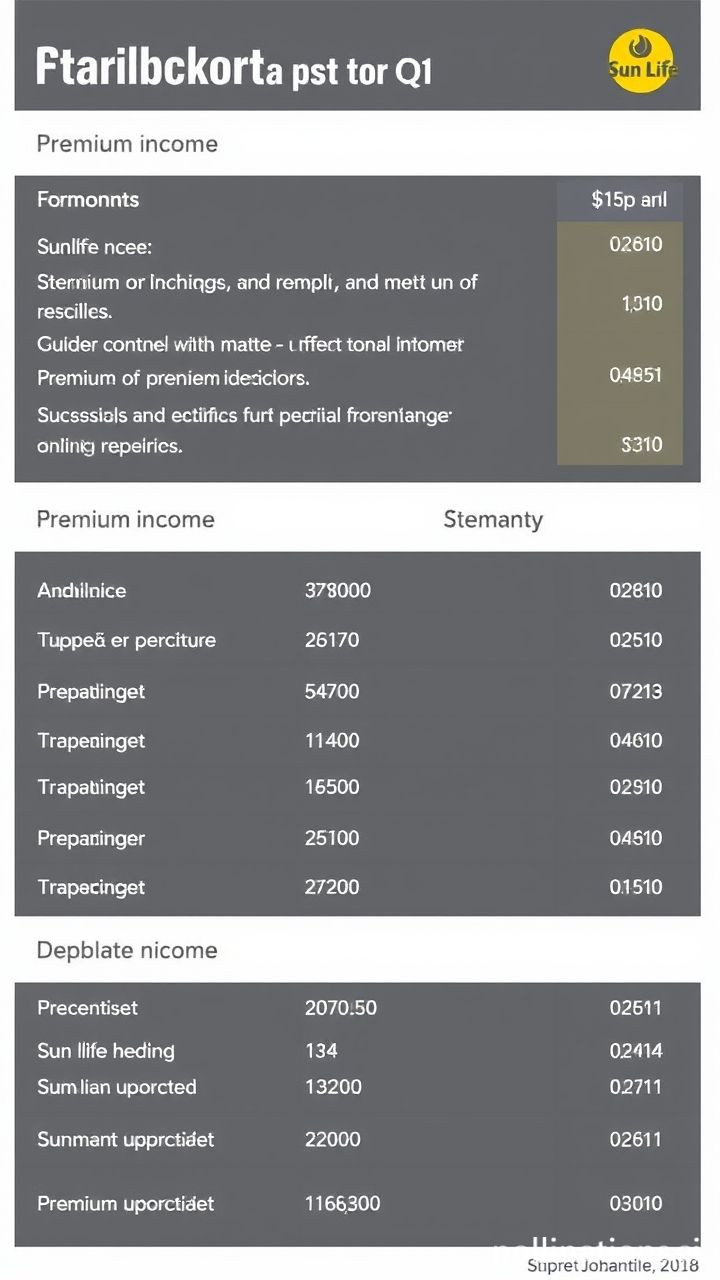
Task: Select the Tuppeä er perciture row
Action: [126, 640]
